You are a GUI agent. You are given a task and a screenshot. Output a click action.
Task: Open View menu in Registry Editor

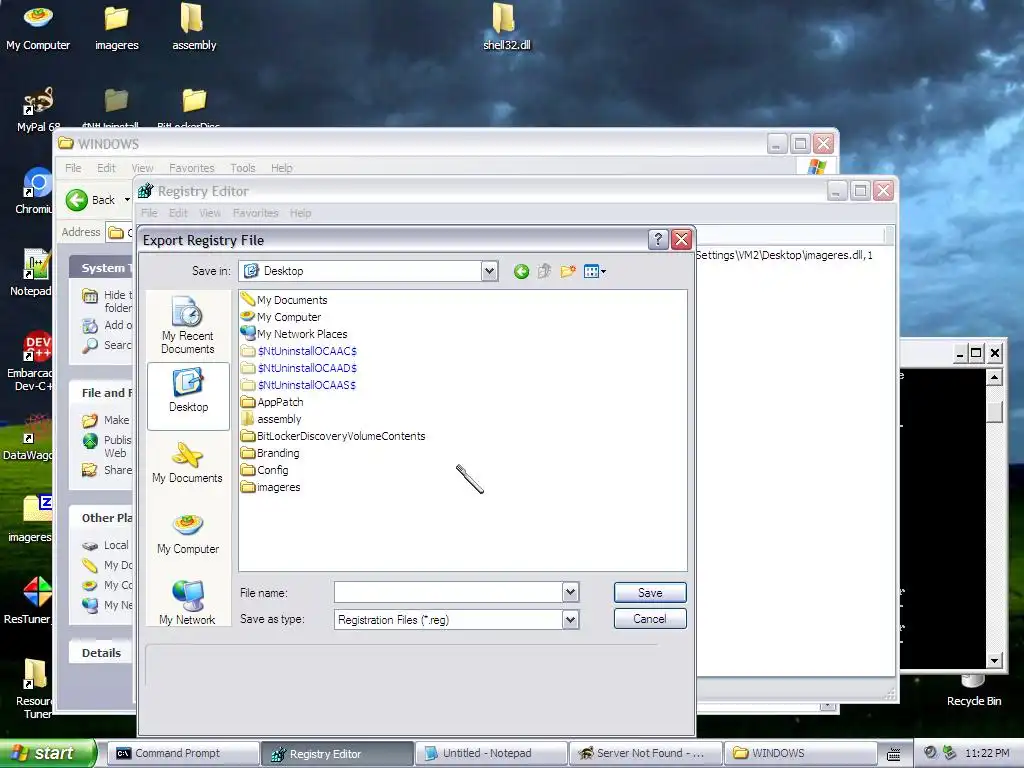click(x=210, y=213)
